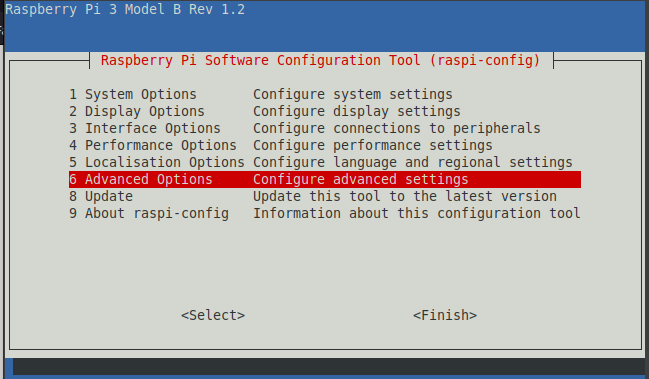
Task: Click 'Configure advanced settings' highlighted description
Action: (361, 179)
